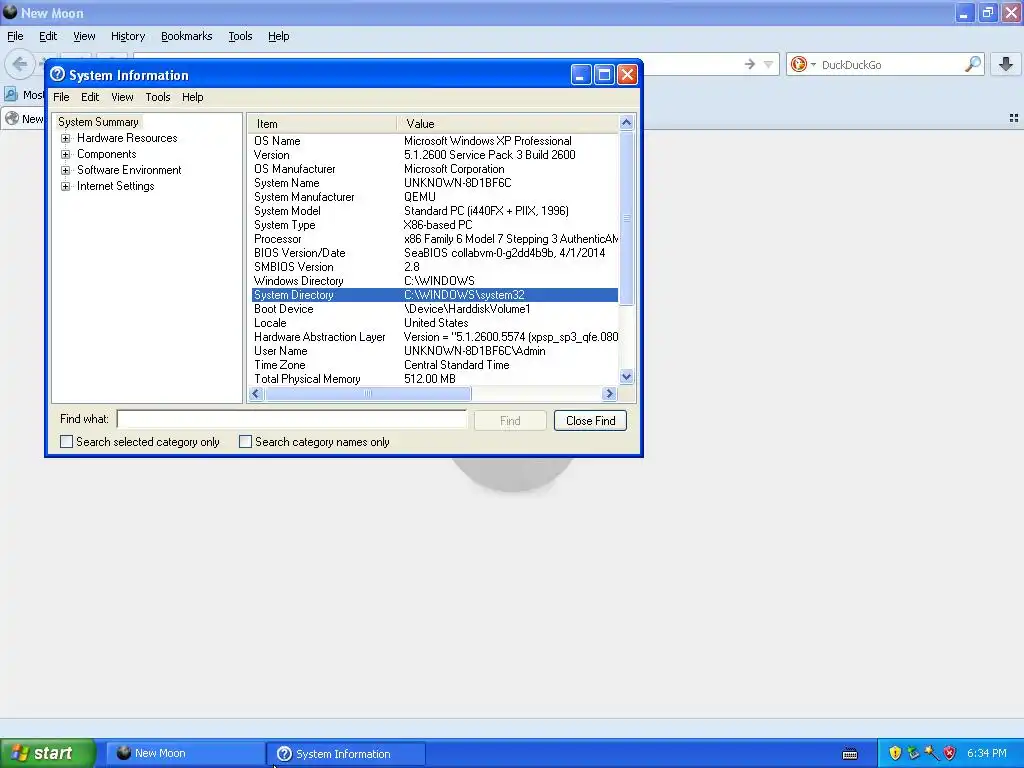Open the System Information Tools menu

coord(157,97)
